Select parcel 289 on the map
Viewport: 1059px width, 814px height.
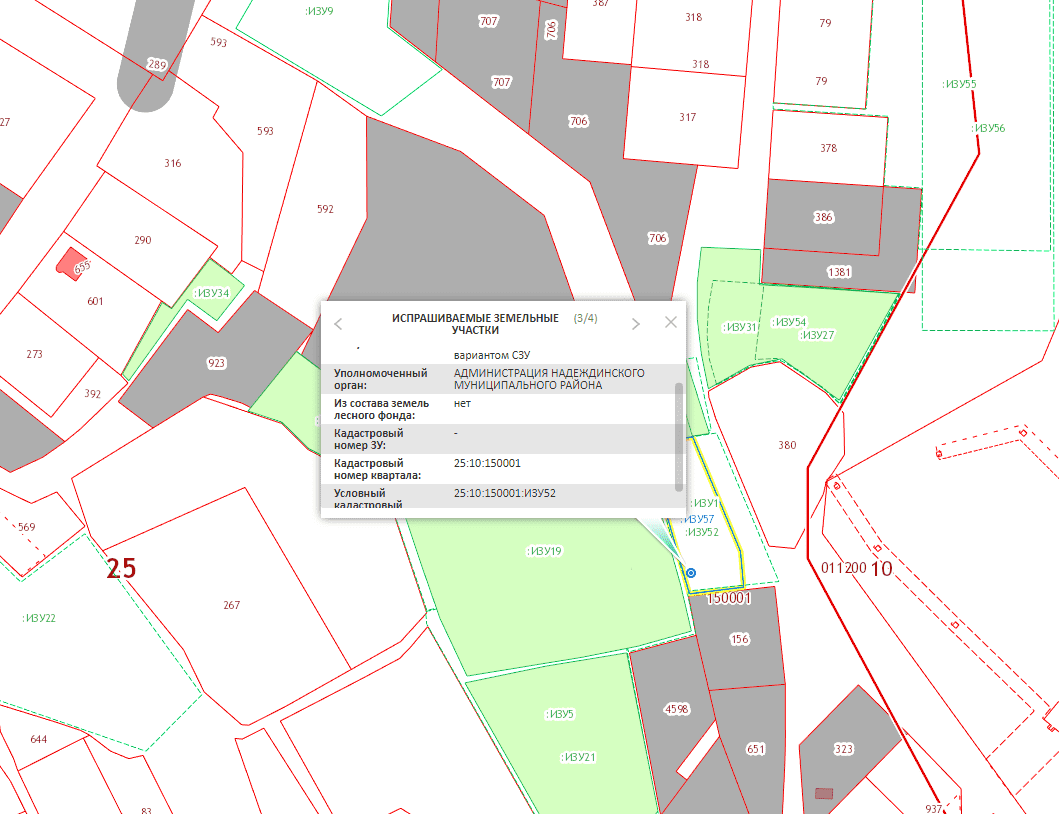coord(157,65)
